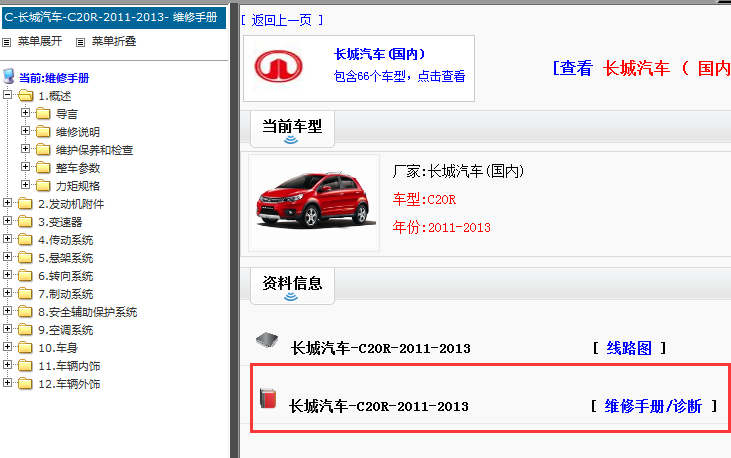Expand the 7.制动系统 node
This screenshot has width=731, height=458.
tap(7, 292)
